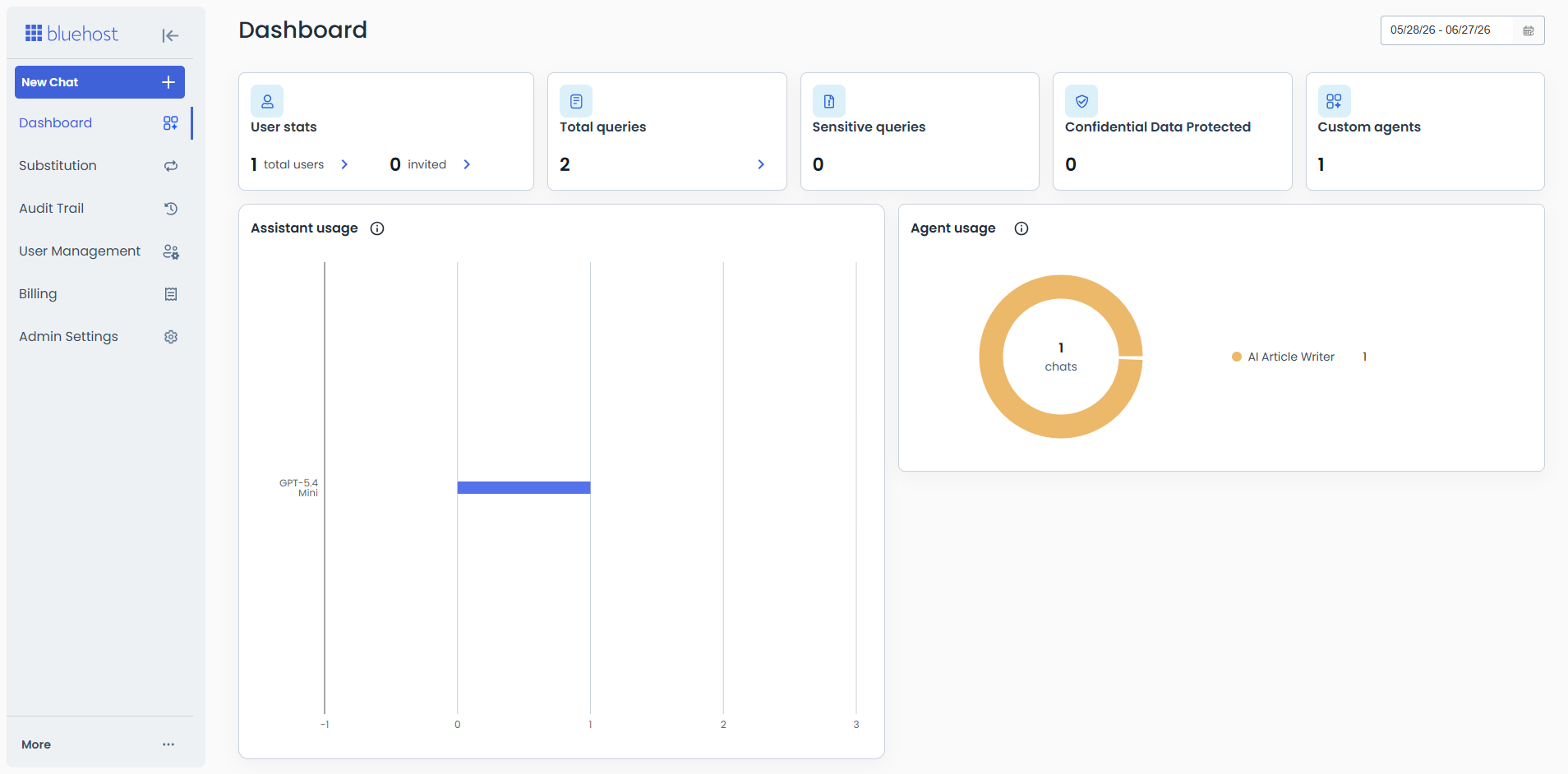Click the Total queries document icon

pyautogui.click(x=576, y=101)
